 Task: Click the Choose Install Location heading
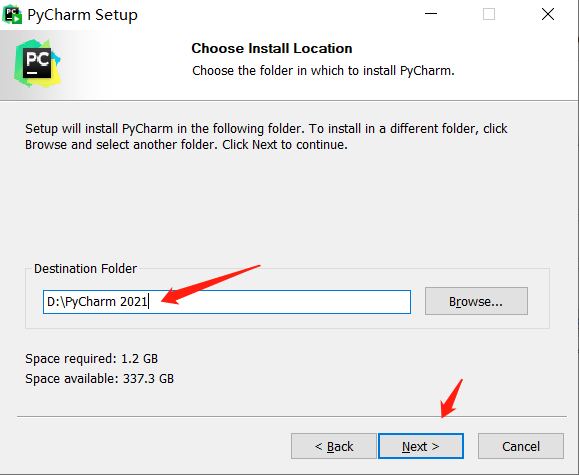[271, 48]
